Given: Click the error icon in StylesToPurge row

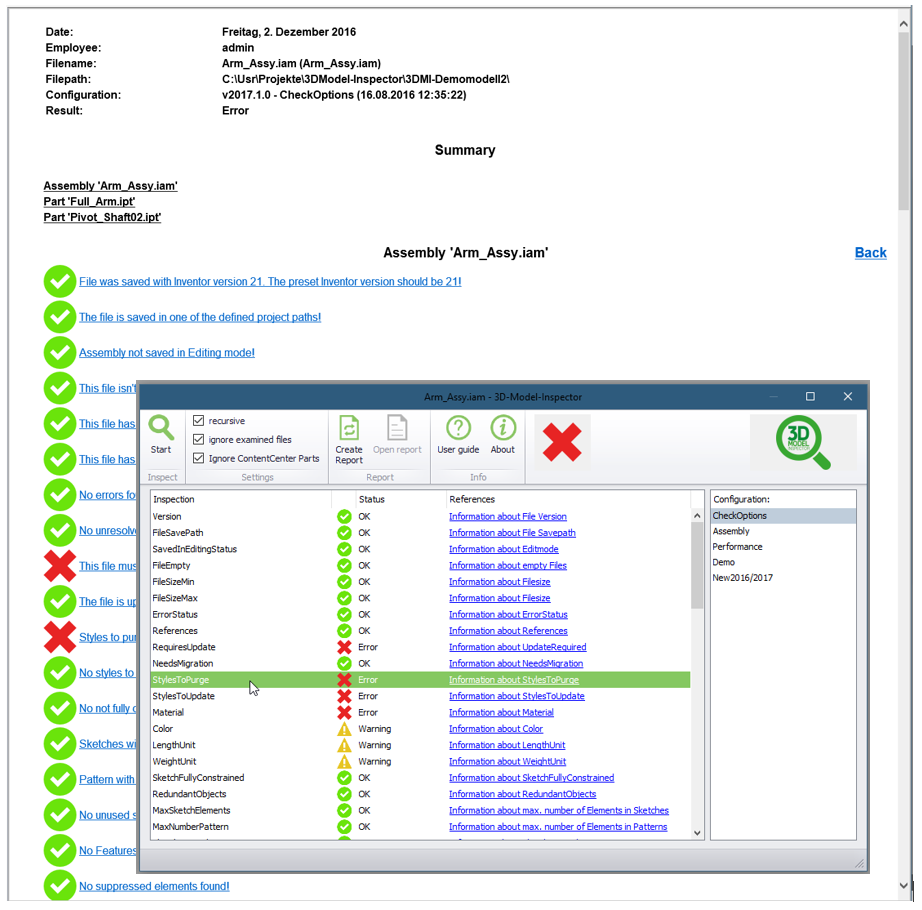Looking at the screenshot, I should click(344, 680).
